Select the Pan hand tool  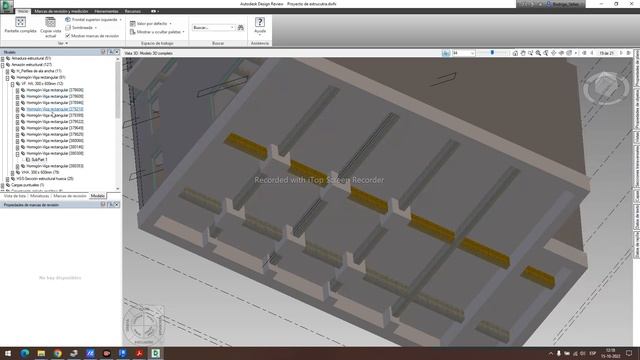[523, 53]
